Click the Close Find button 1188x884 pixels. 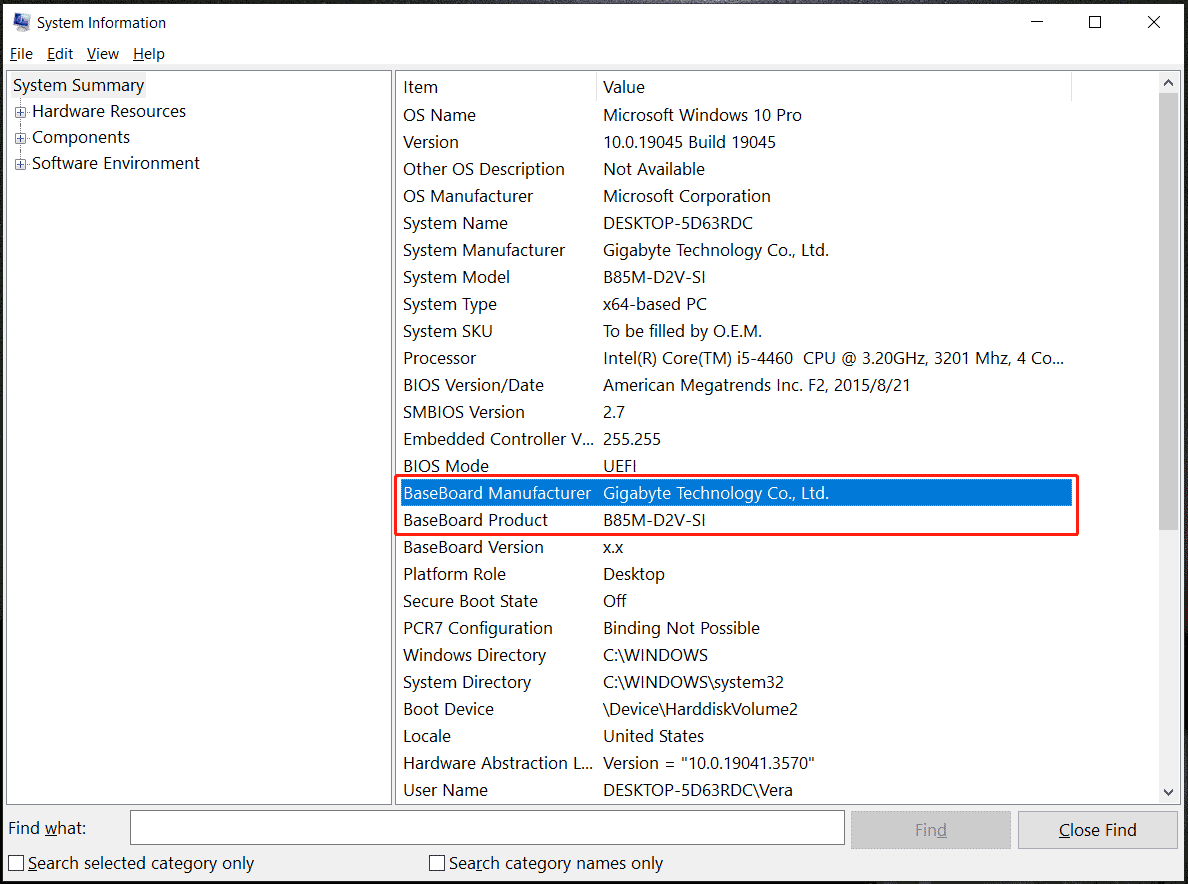(1097, 829)
